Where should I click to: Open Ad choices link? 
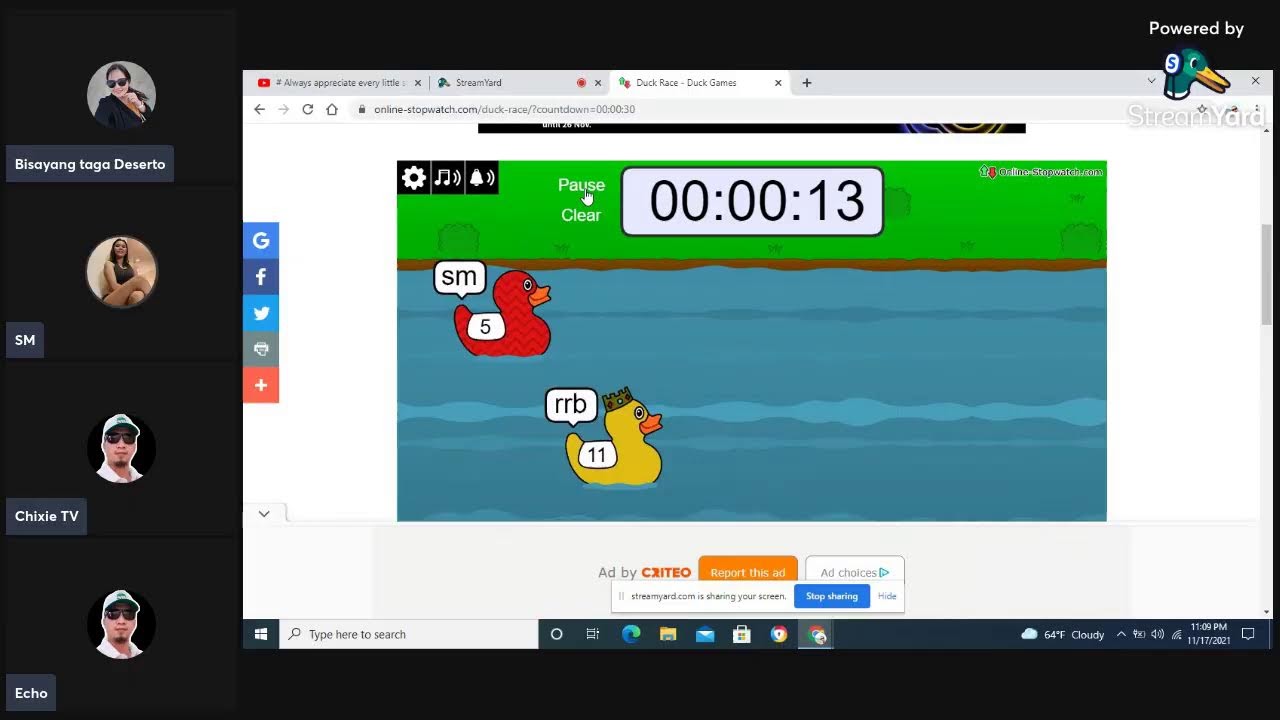pyautogui.click(x=855, y=572)
